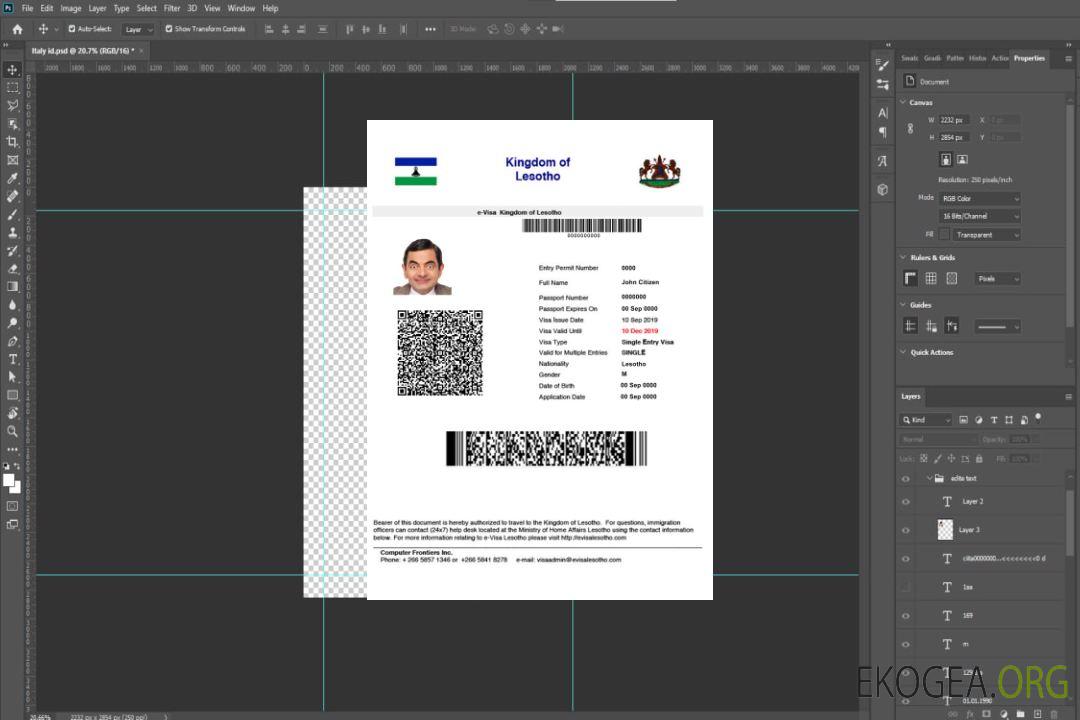Toggle grid button in Rulers & Grids
1080x720 pixels.
931,278
